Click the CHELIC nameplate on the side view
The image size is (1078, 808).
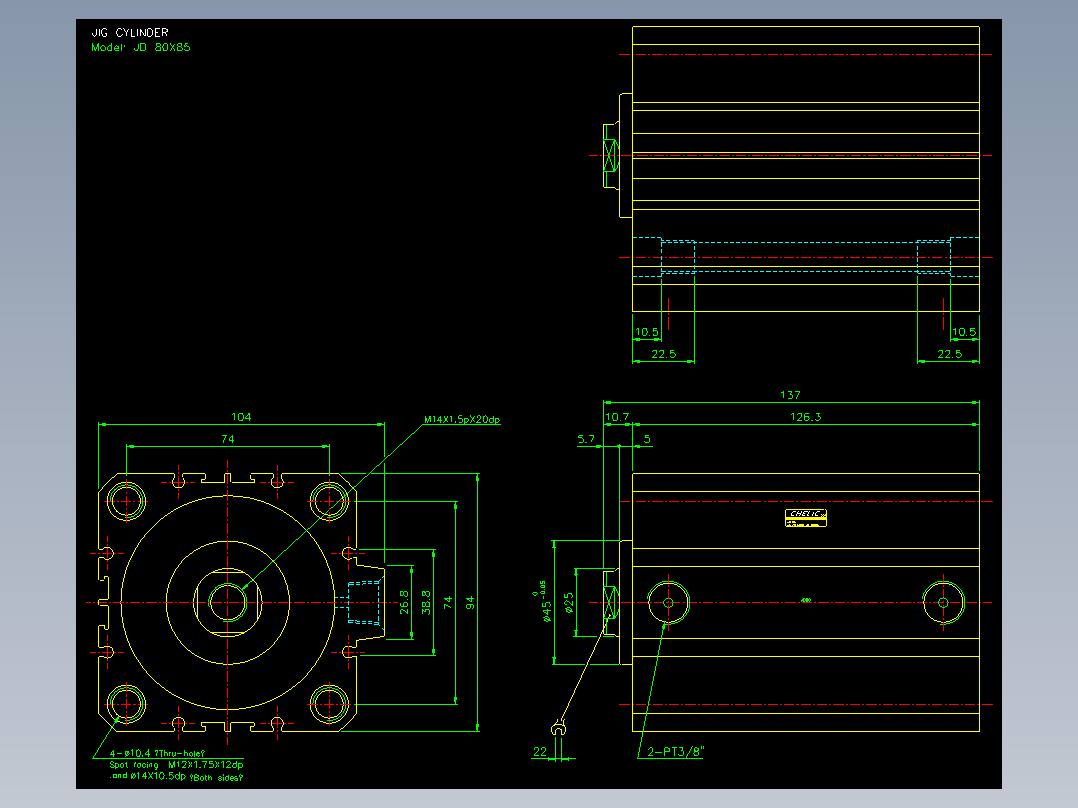click(806, 518)
